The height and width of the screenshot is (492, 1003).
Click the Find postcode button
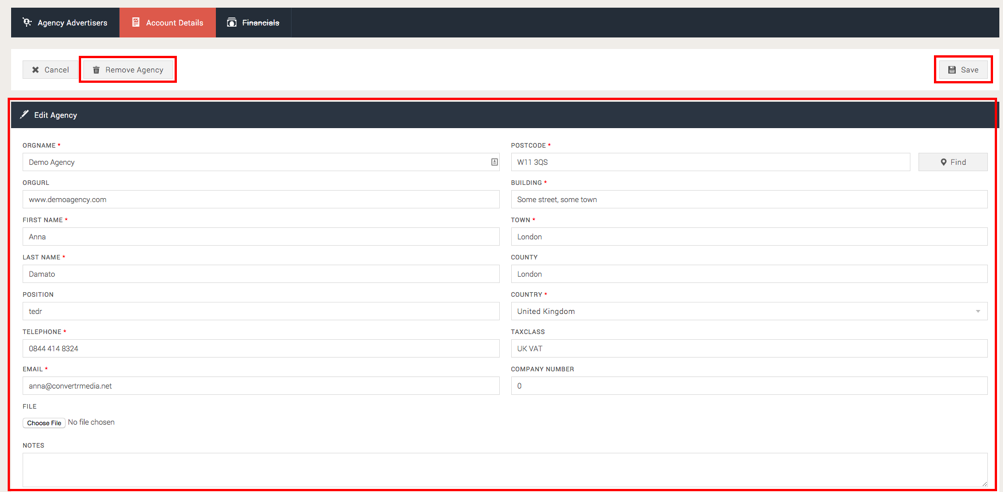[952, 162]
